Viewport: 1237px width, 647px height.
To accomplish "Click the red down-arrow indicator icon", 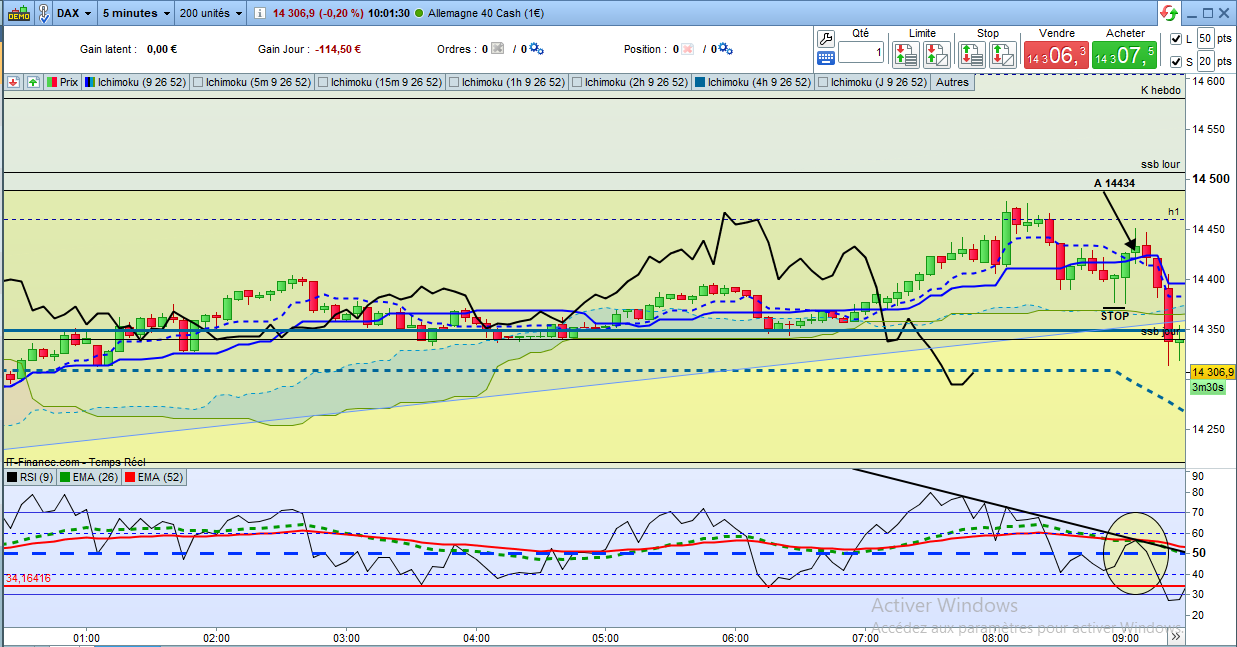I will coord(14,82).
